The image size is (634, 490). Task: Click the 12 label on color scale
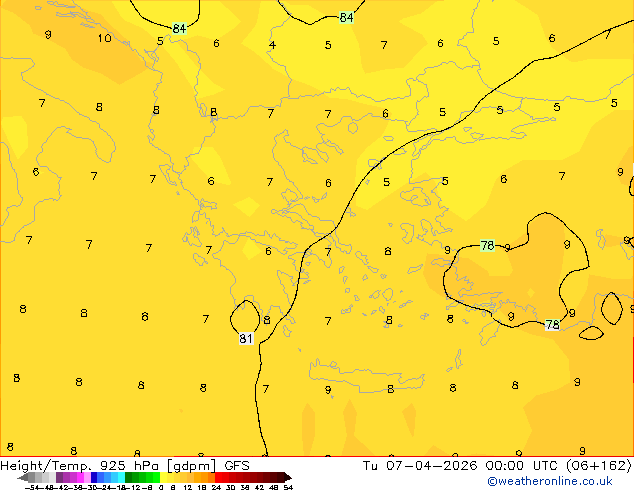[188, 487]
